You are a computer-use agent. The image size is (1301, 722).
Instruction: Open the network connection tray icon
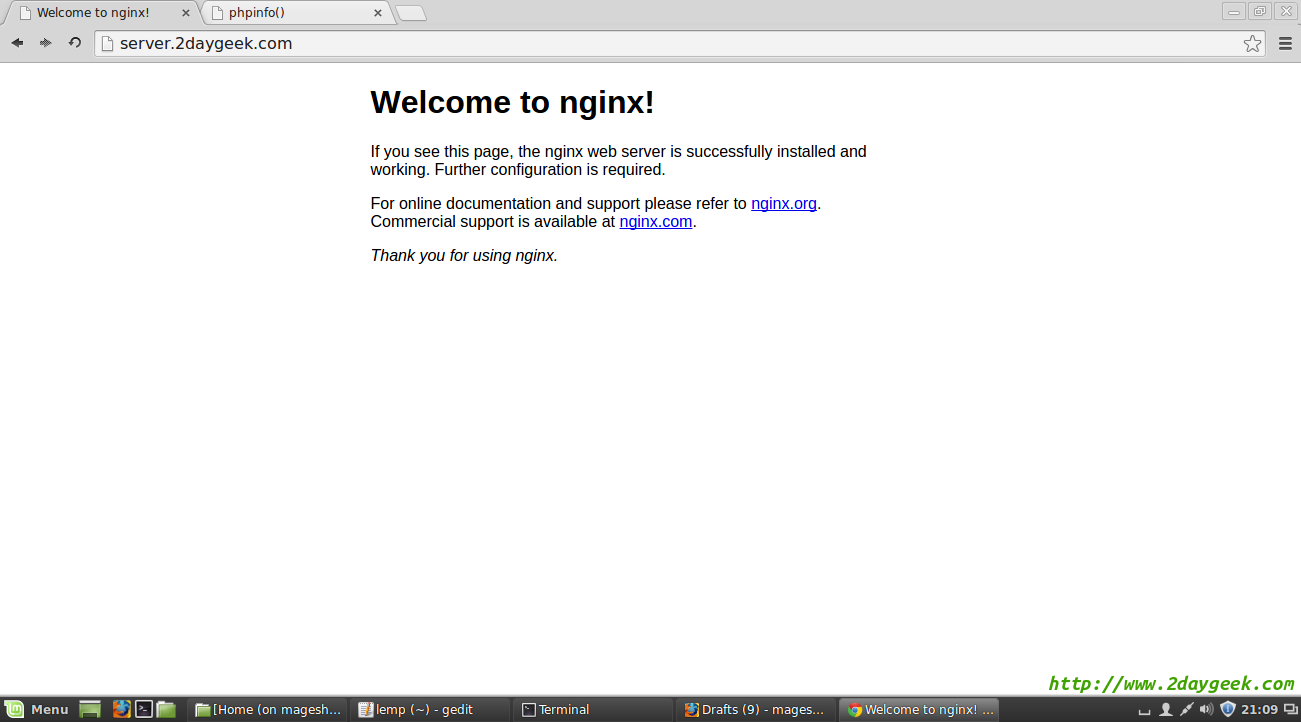[1186, 709]
